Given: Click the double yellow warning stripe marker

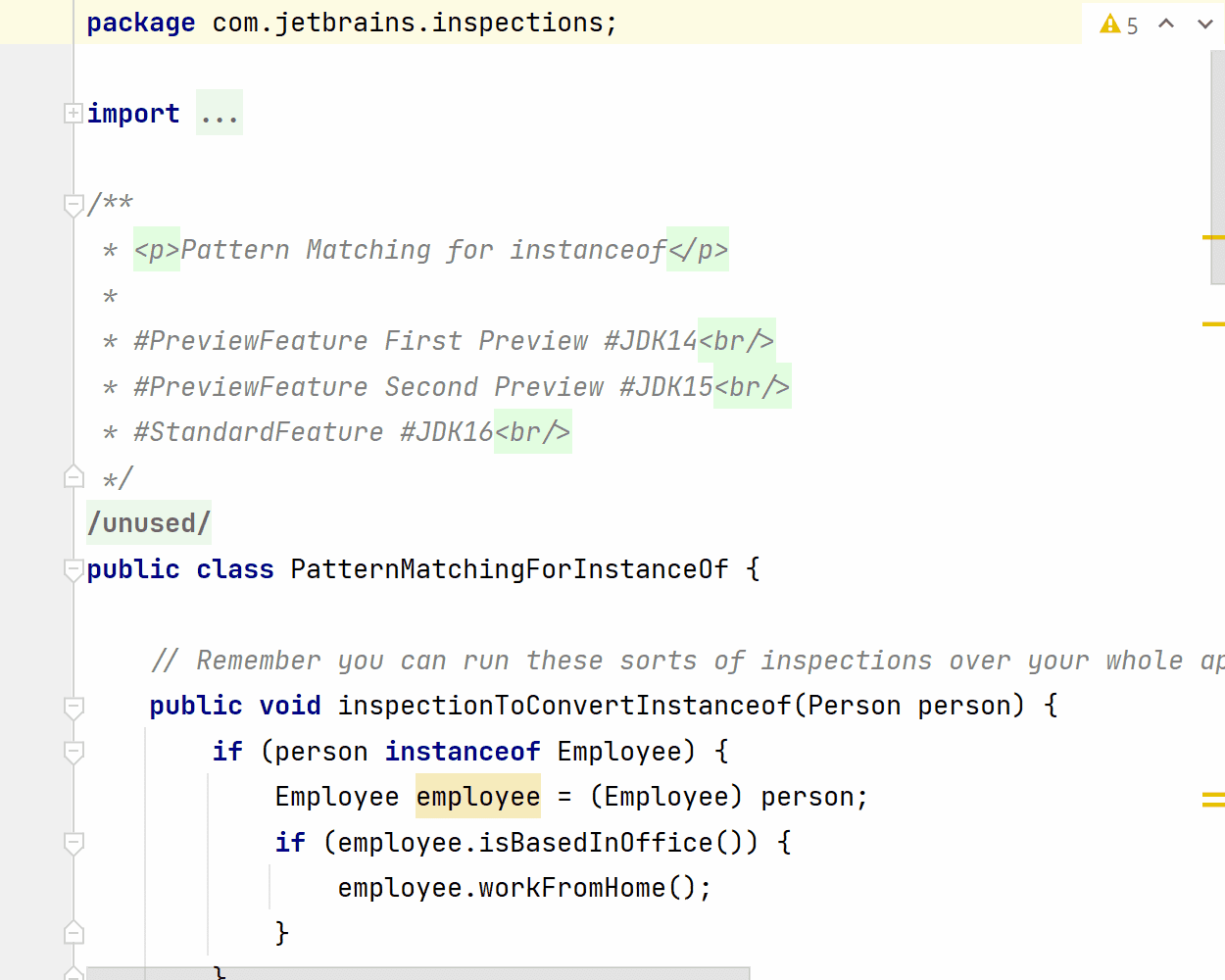Looking at the screenshot, I should [x=1213, y=800].
